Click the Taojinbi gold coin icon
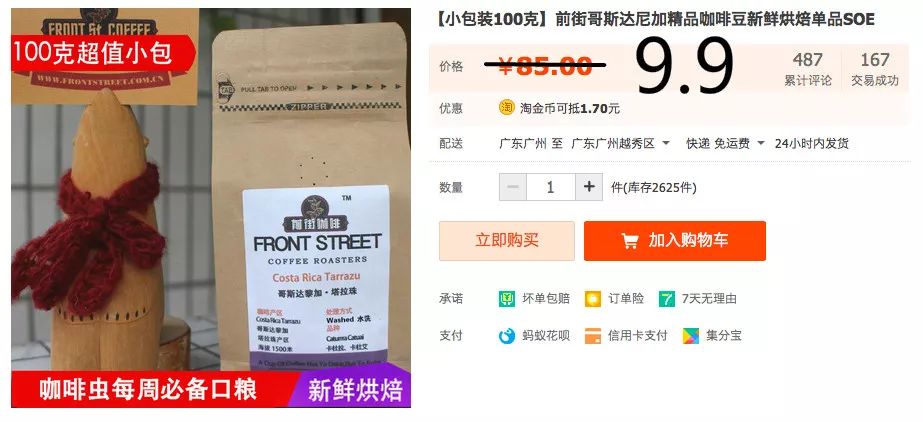 (x=507, y=108)
